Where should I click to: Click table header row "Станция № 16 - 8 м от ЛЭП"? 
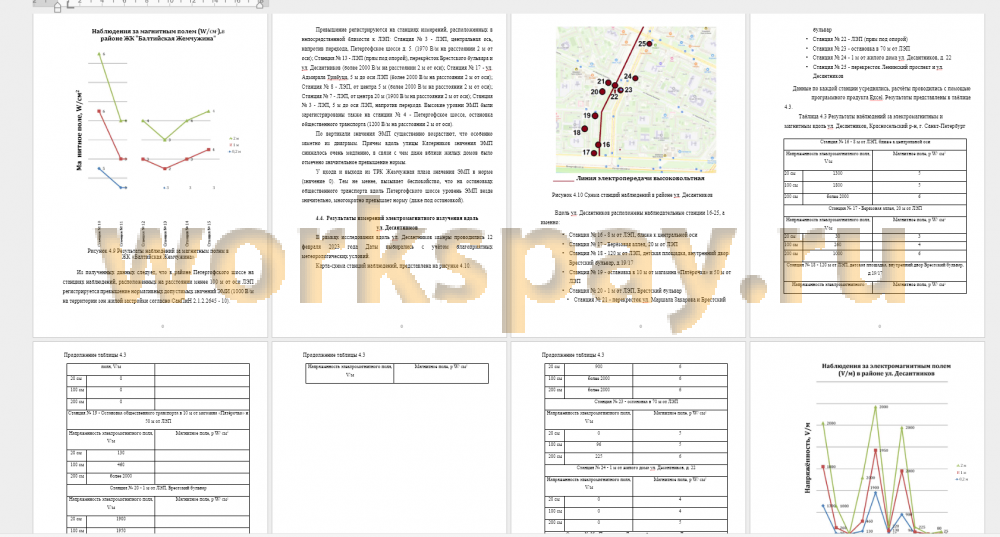[874, 142]
